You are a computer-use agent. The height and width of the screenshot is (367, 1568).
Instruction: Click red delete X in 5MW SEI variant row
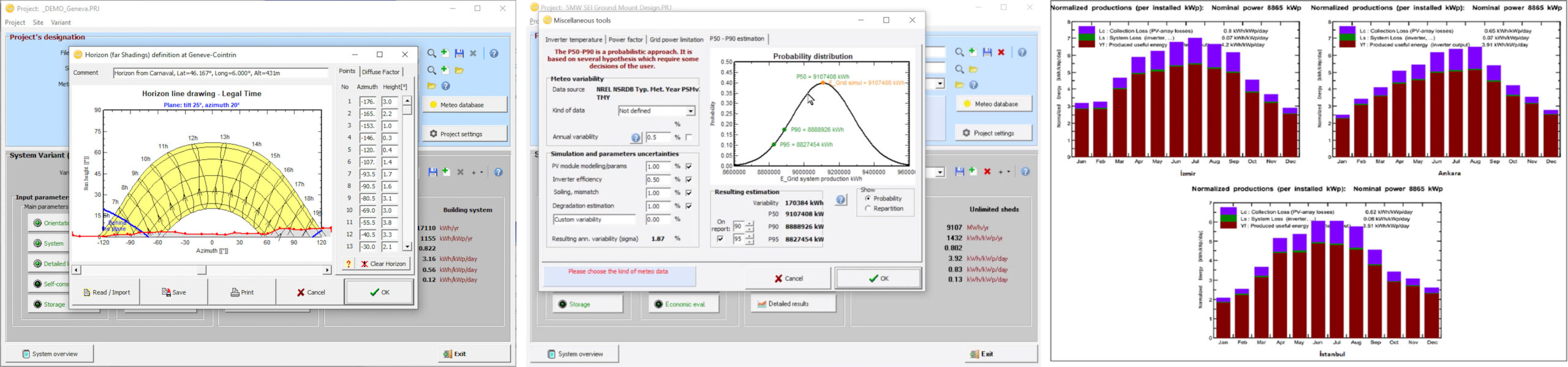(987, 172)
